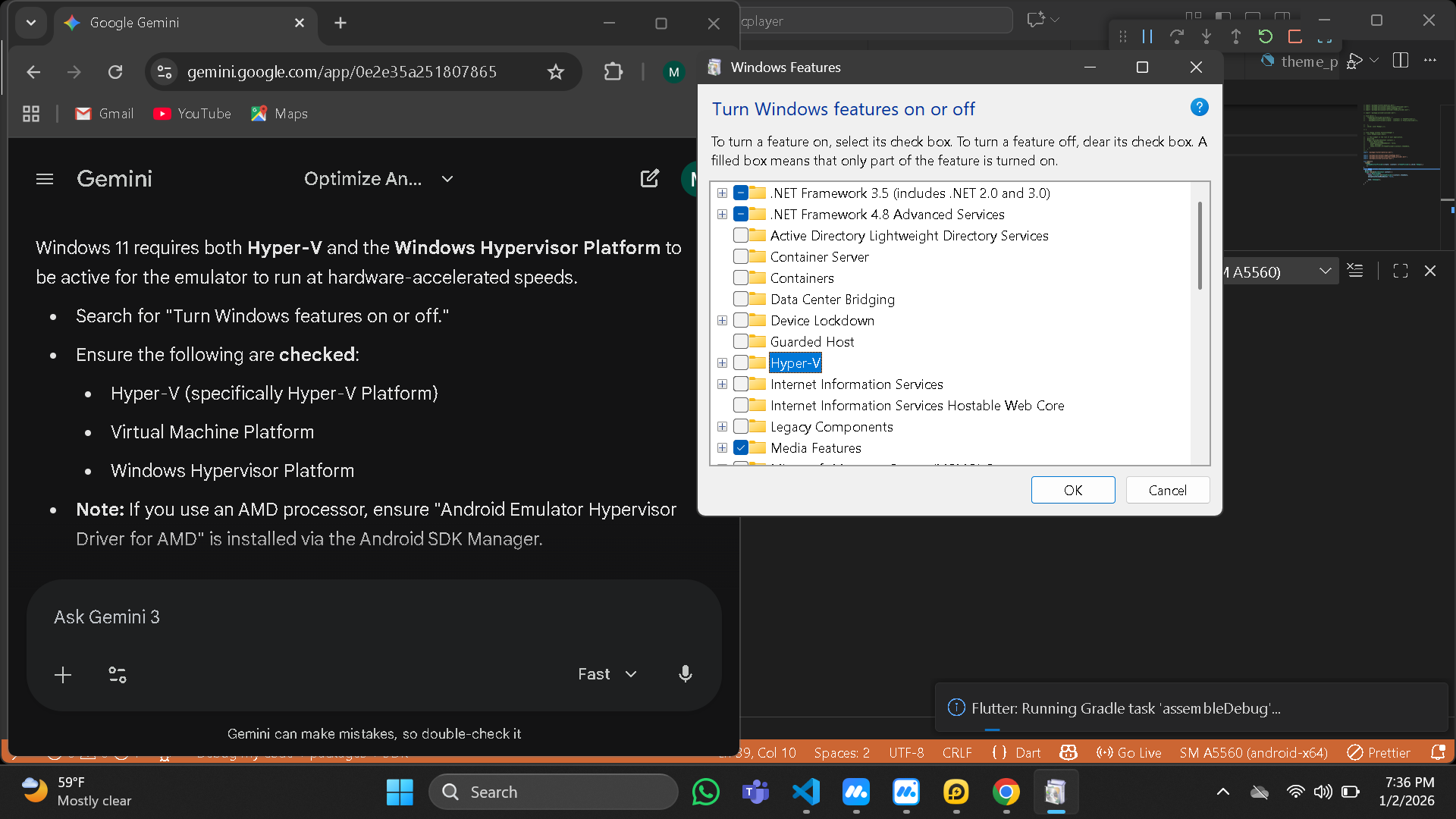
Task: Check the Hyper-V feature checkbox
Action: pyautogui.click(x=741, y=363)
